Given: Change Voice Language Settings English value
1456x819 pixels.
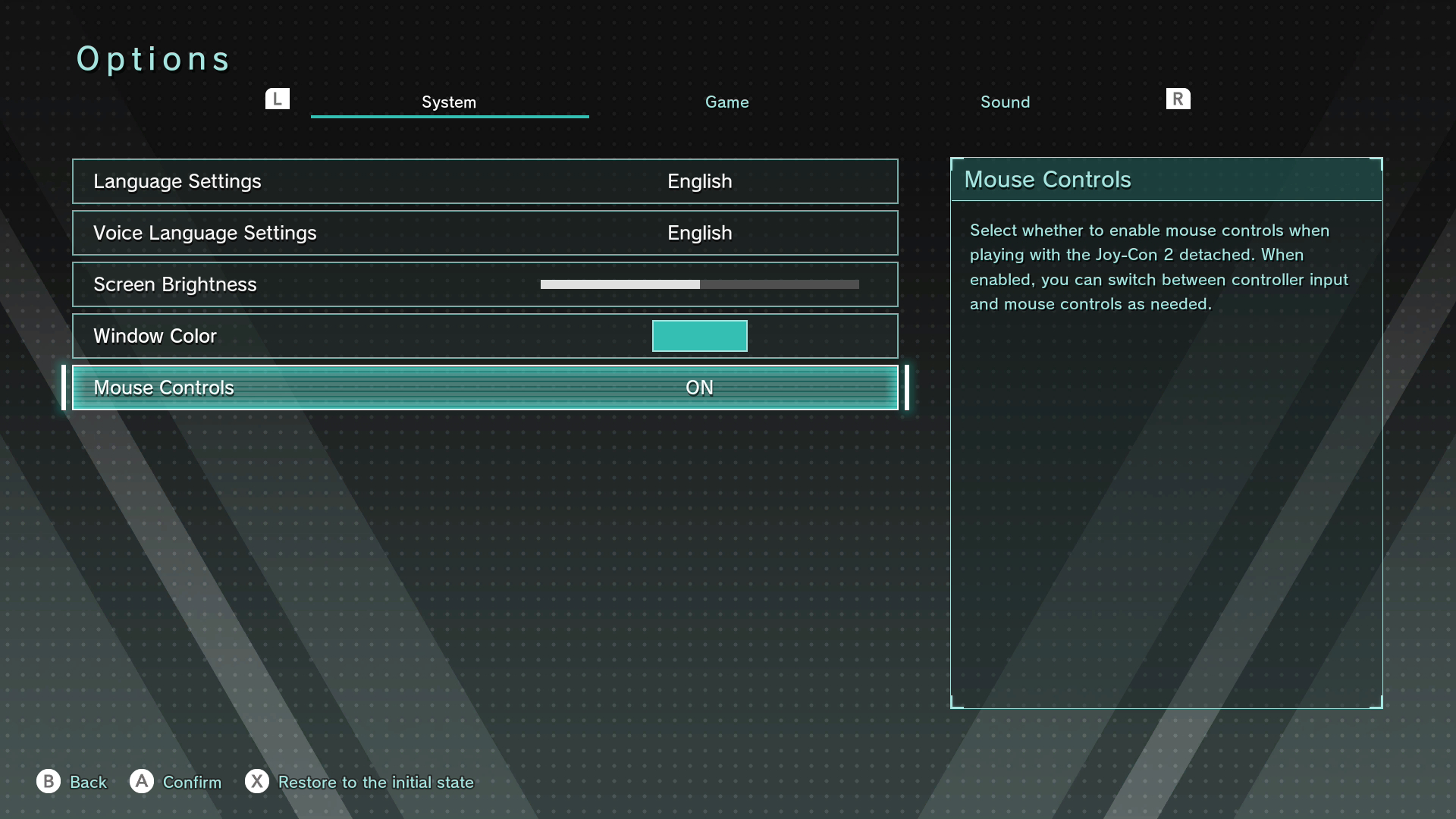Looking at the screenshot, I should [x=700, y=233].
